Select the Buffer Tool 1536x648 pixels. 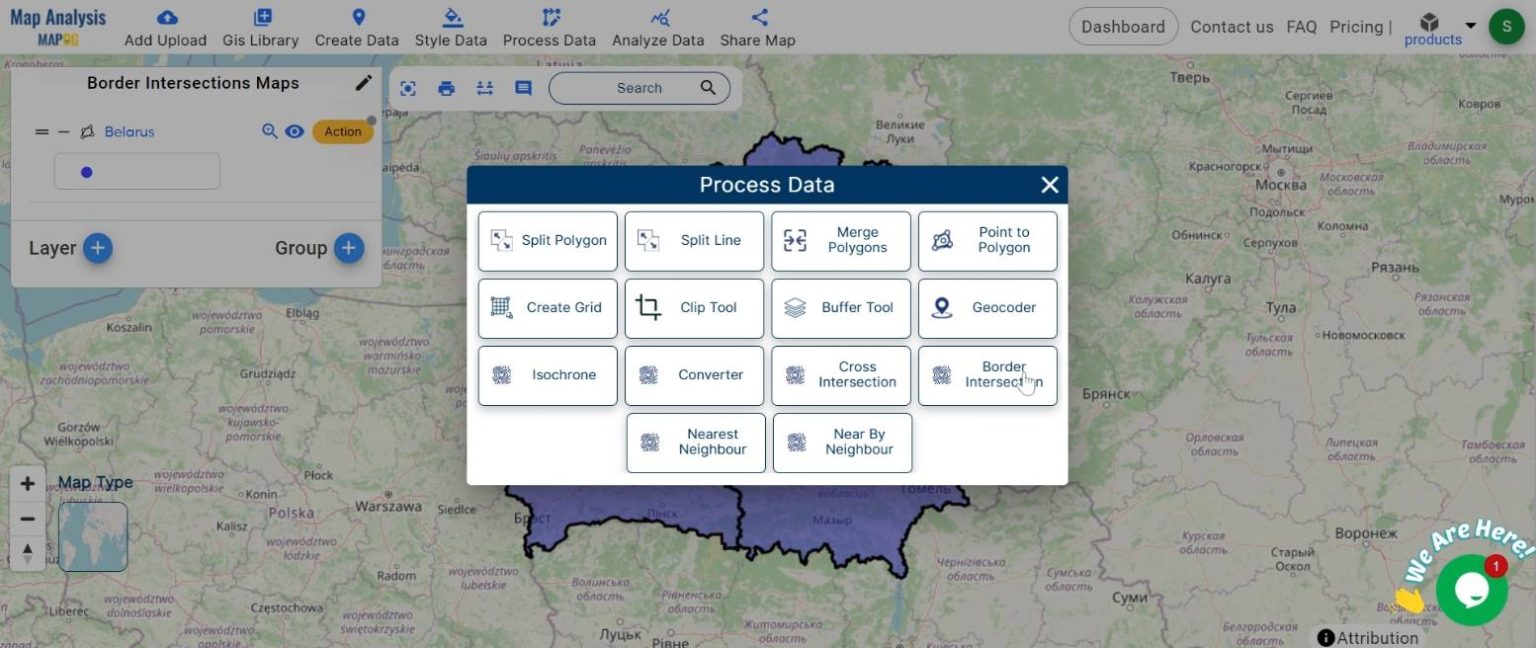pyautogui.click(x=841, y=308)
